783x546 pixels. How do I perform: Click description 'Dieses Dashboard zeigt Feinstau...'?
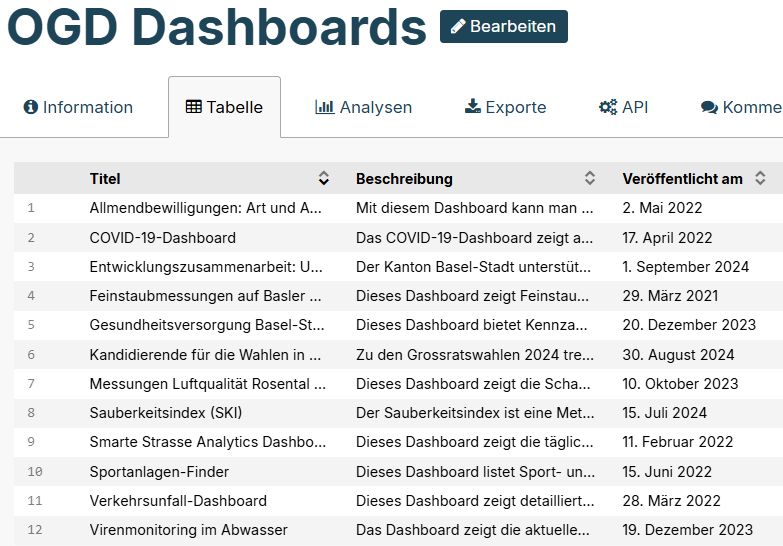click(472, 296)
